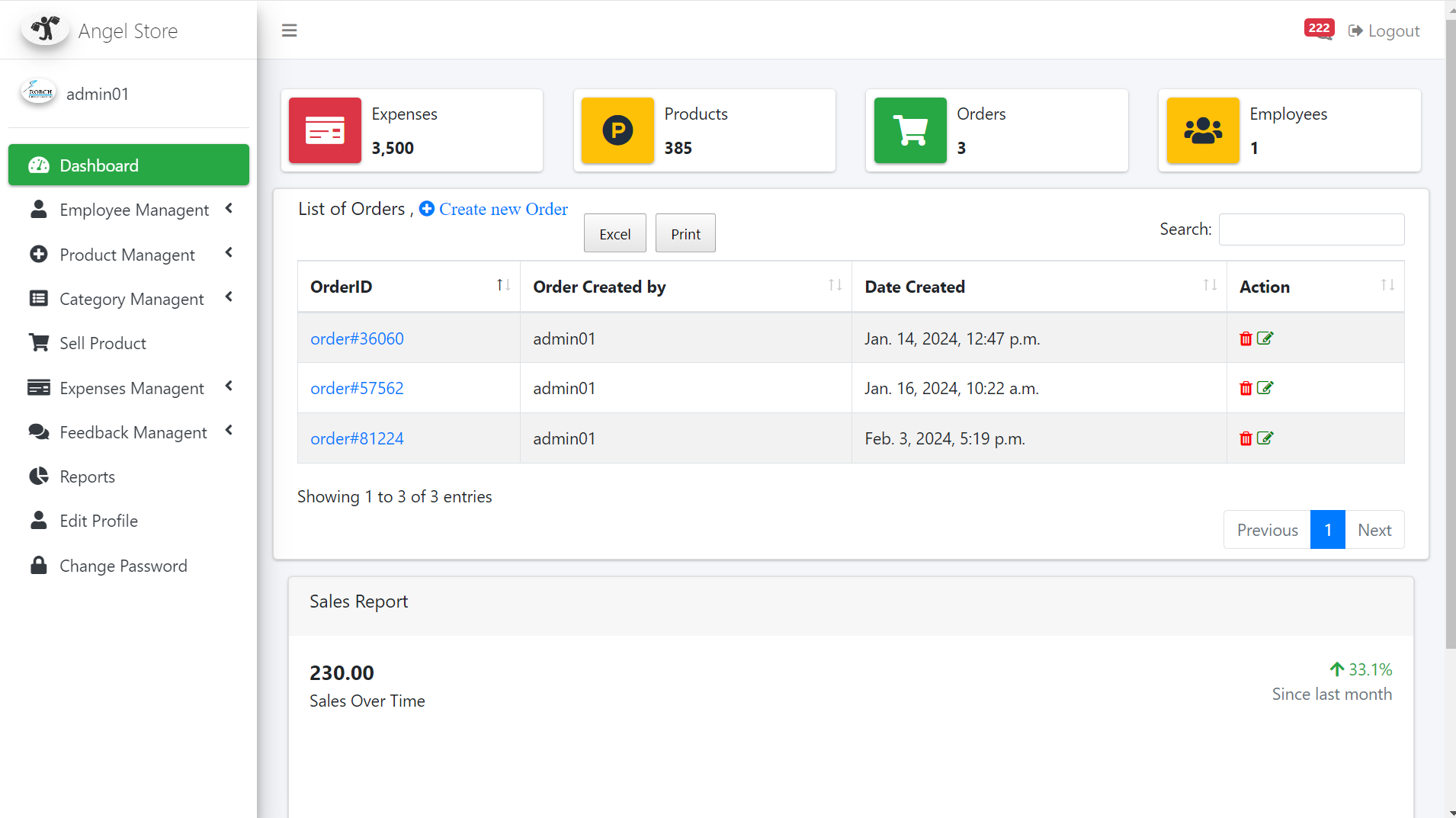1456x818 pixels.
Task: Click the Dashboard speedometer icon
Action: tap(39, 165)
